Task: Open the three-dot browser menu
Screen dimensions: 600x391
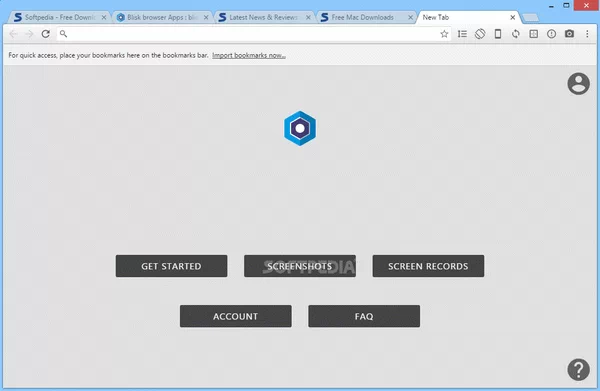Action: click(587, 34)
